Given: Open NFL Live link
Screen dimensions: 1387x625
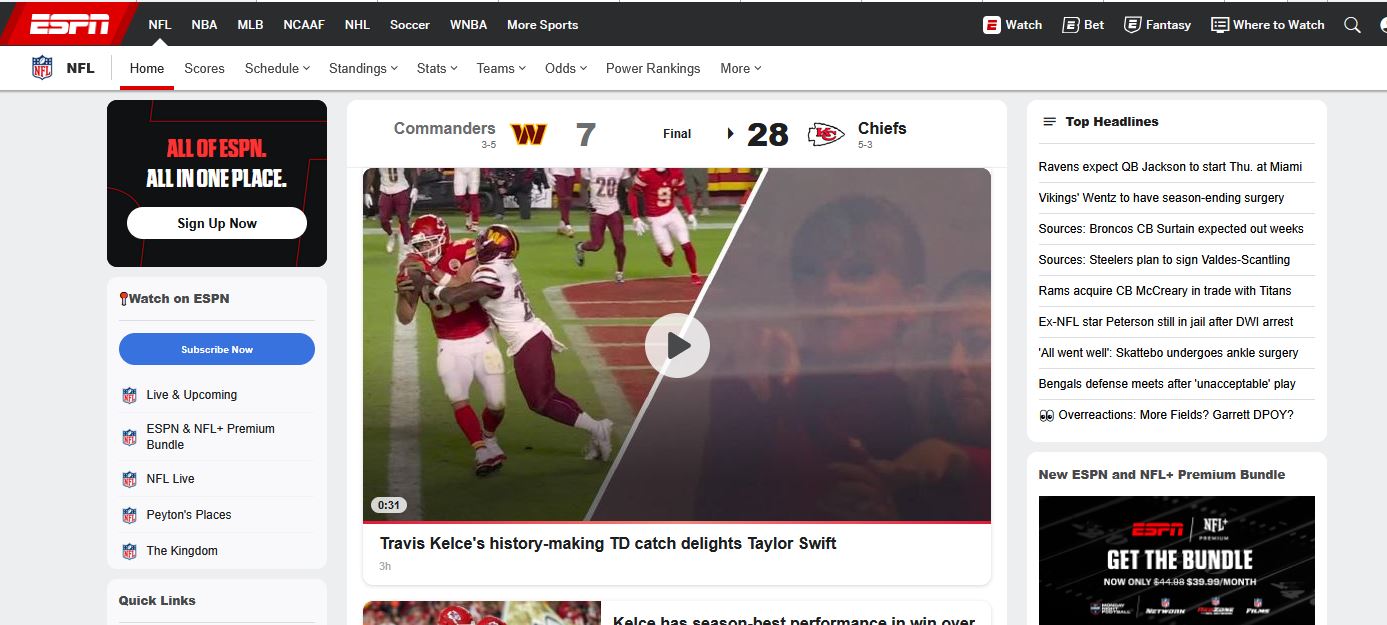Looking at the screenshot, I should pyautogui.click(x=171, y=479).
